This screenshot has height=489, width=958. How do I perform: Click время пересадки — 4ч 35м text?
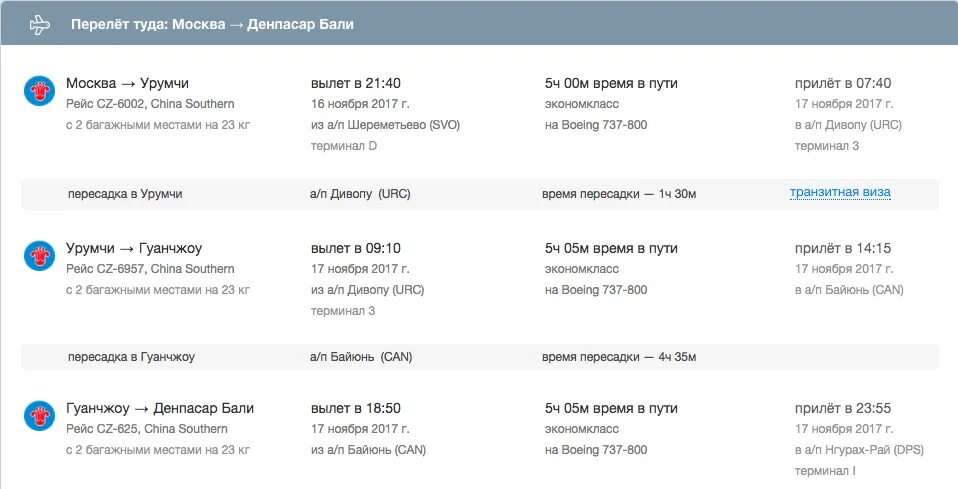coord(619,357)
